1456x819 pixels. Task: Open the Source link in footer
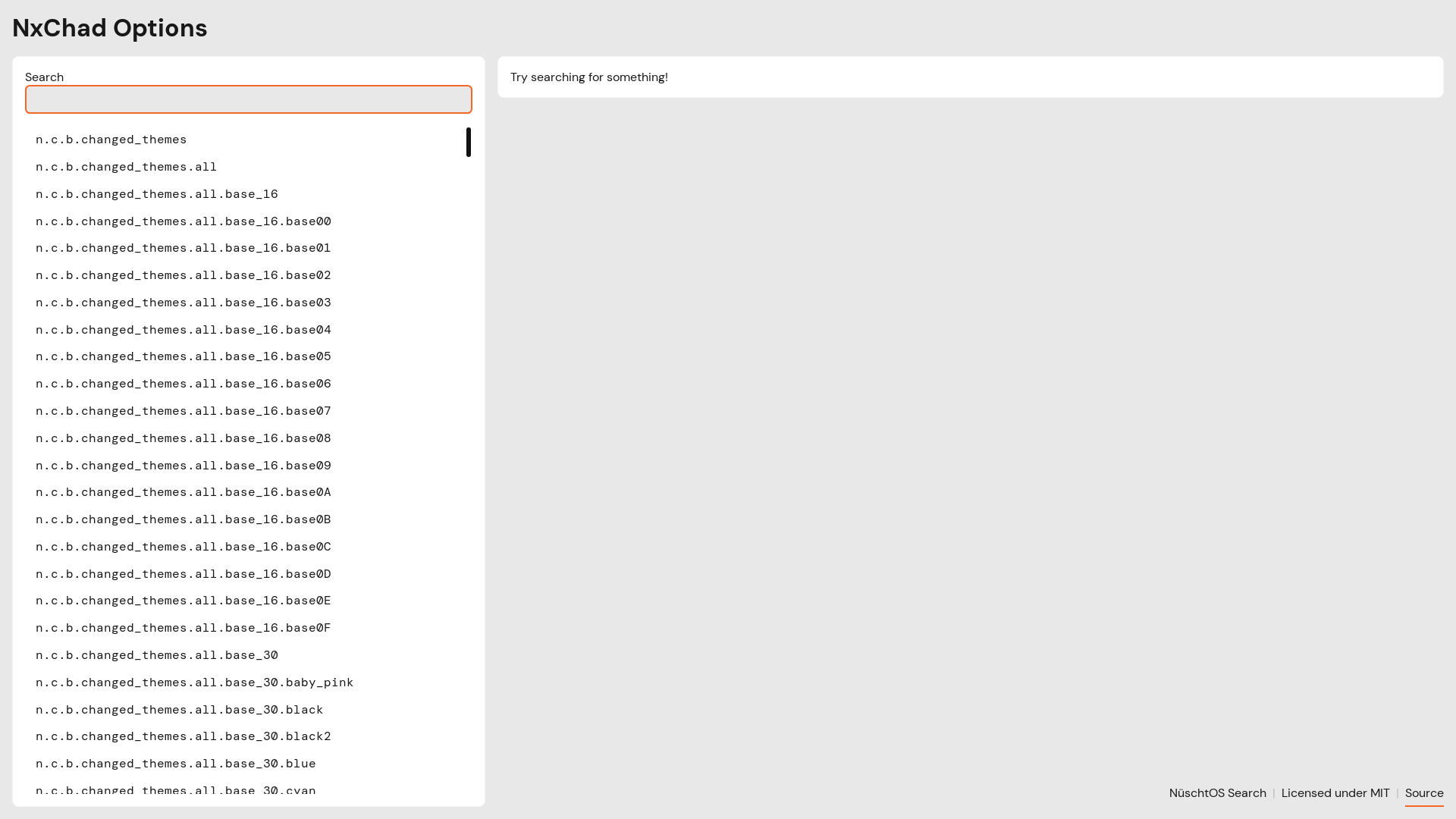pyautogui.click(x=1424, y=793)
